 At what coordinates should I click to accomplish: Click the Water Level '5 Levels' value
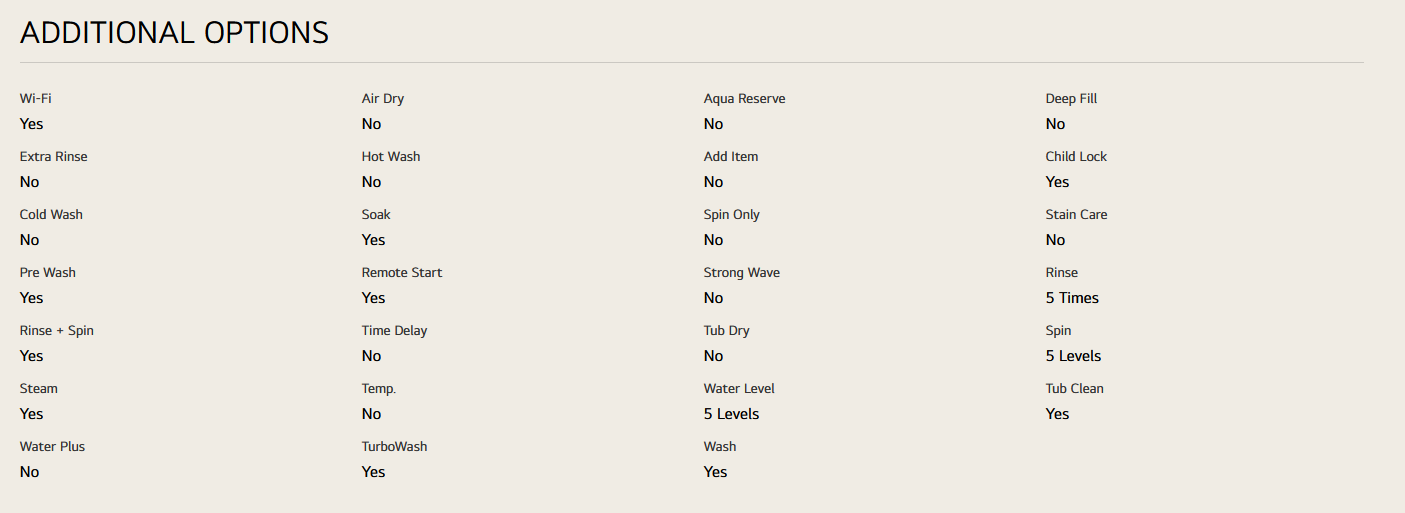(731, 414)
